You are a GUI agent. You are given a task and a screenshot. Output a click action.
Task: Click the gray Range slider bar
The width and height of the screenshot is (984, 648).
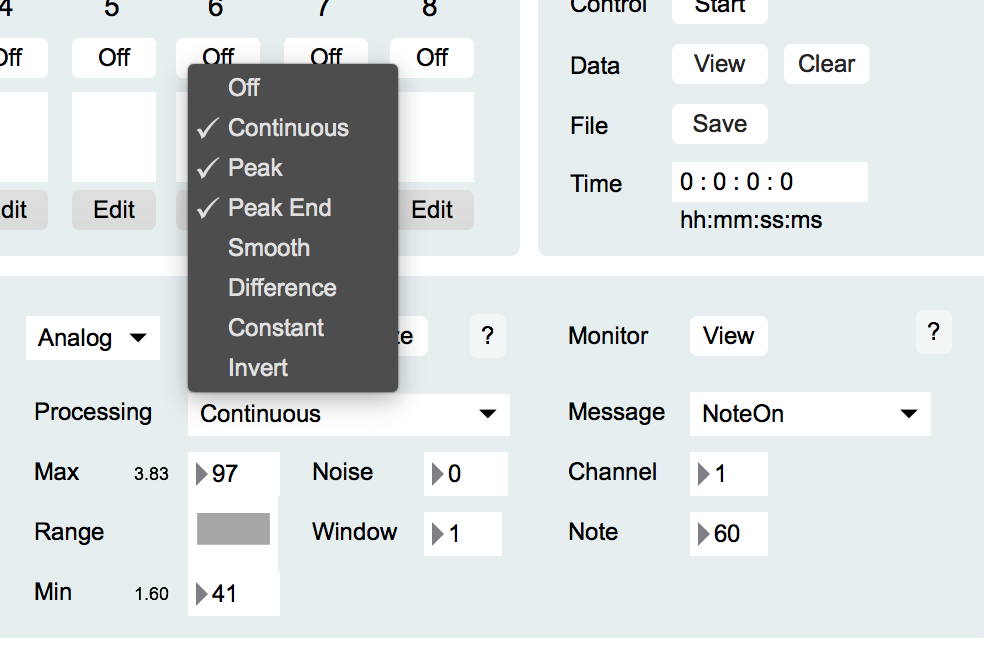tap(233, 529)
